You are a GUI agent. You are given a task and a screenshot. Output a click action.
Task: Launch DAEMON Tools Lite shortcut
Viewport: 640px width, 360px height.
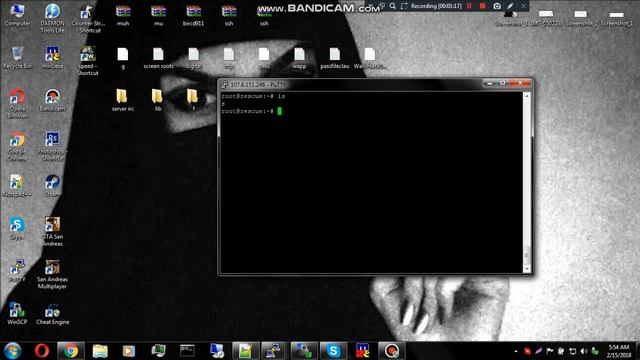(x=52, y=18)
